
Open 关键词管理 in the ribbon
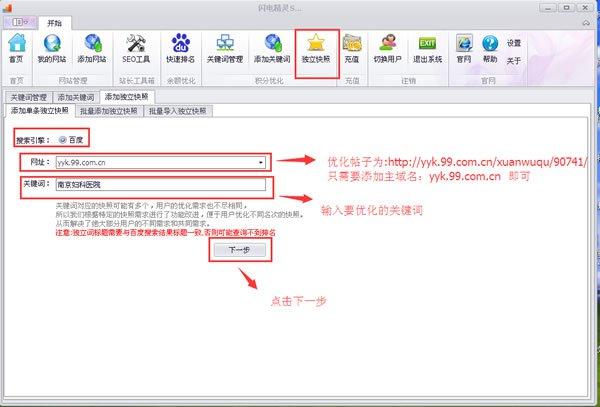[225, 49]
